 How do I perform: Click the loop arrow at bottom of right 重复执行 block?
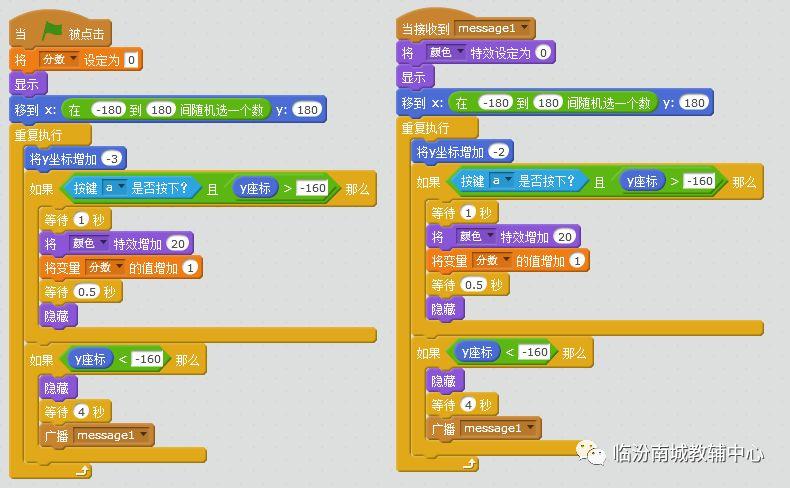pyautogui.click(x=470, y=463)
